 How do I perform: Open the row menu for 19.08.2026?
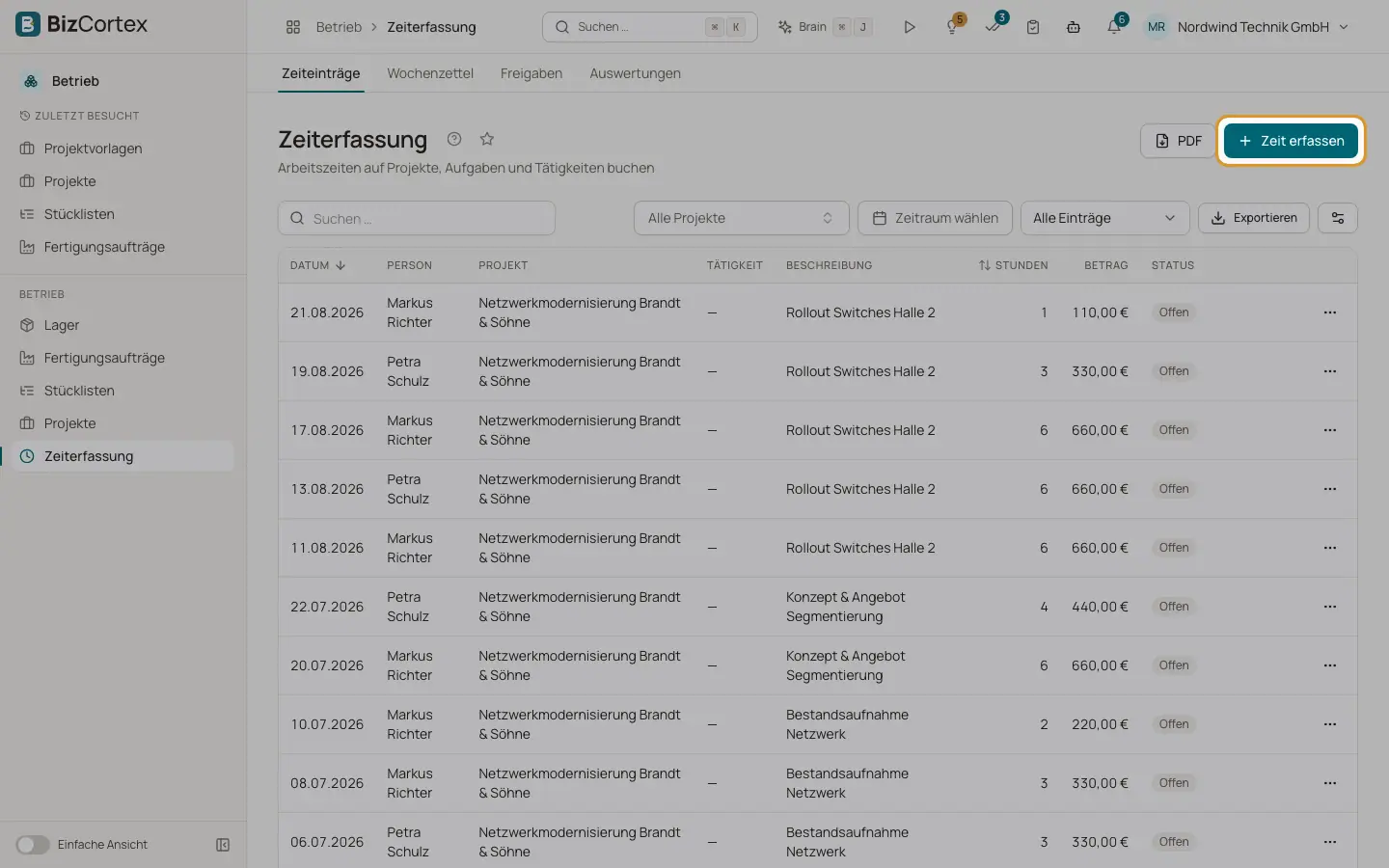1330,371
